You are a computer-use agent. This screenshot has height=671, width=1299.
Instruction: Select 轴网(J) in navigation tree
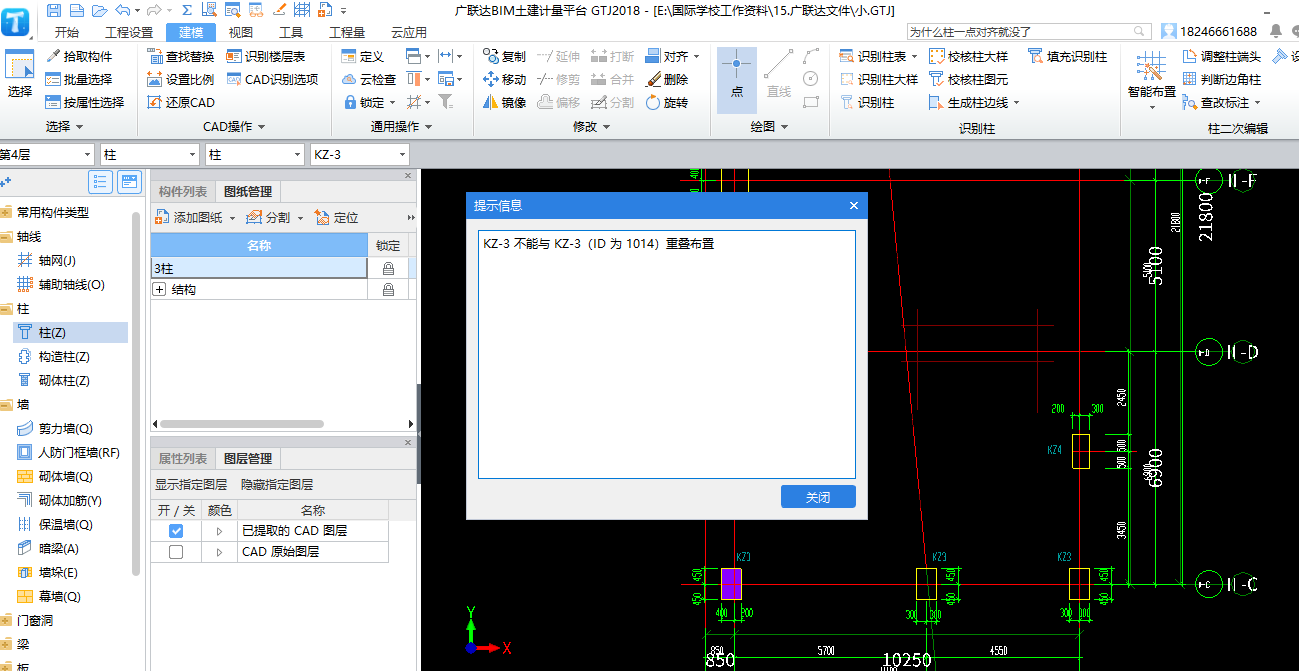point(57,260)
